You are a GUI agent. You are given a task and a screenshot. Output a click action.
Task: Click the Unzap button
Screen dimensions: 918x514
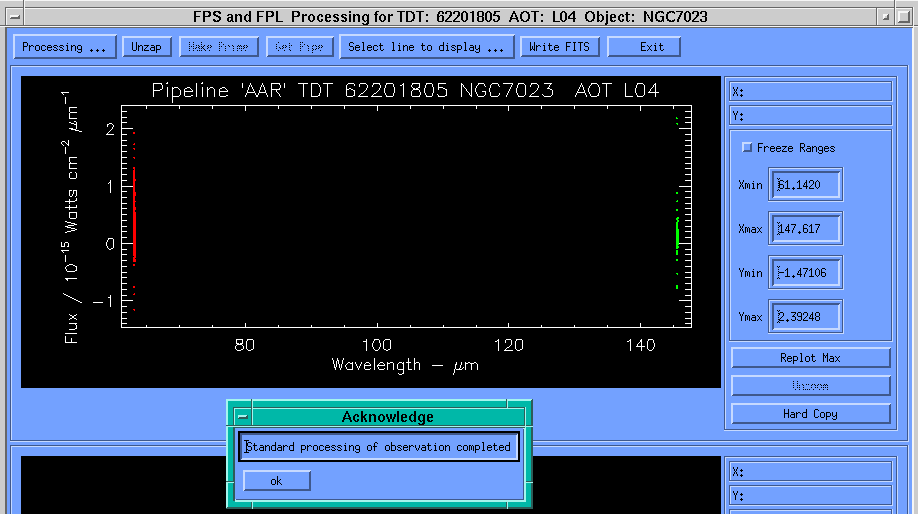coord(146,47)
